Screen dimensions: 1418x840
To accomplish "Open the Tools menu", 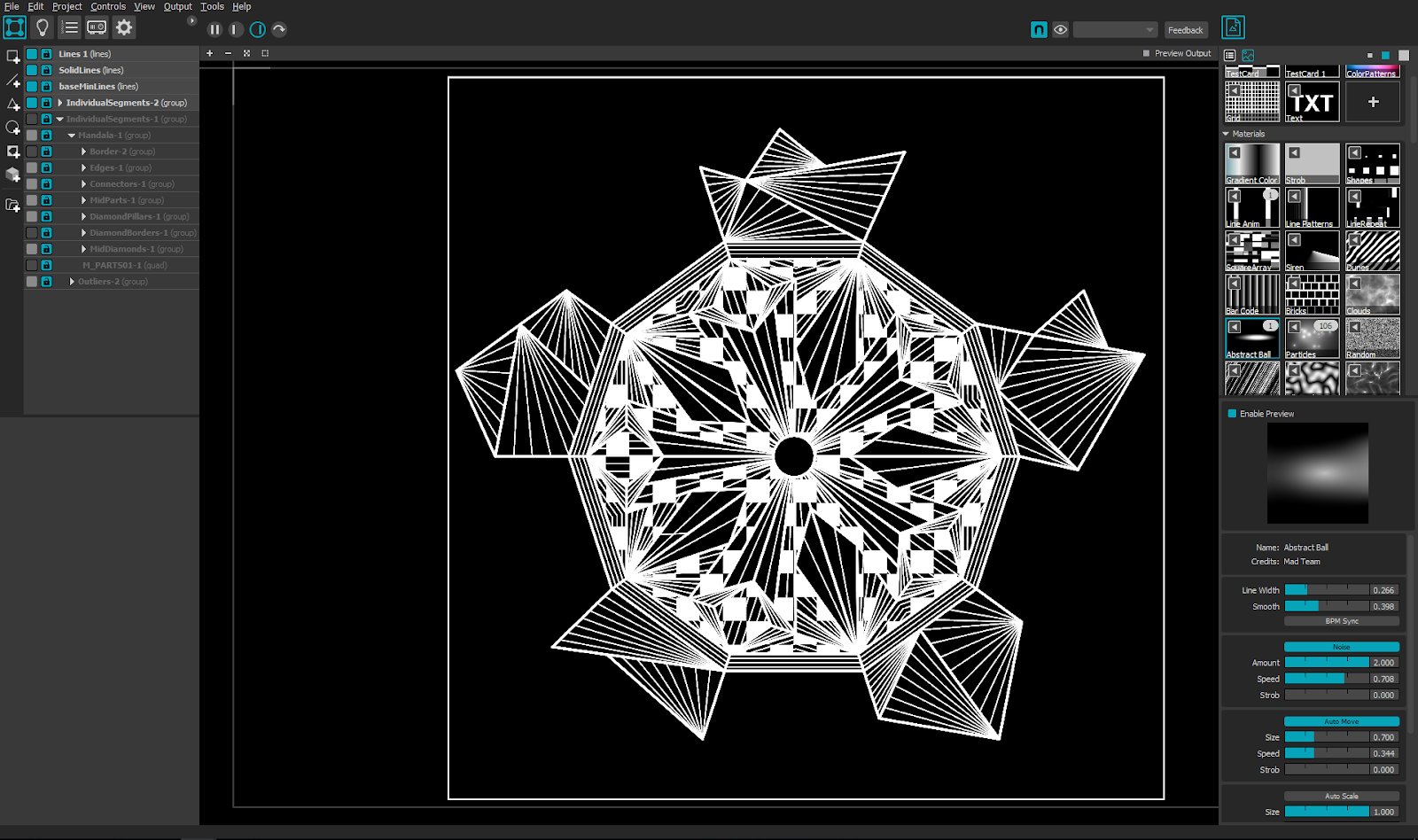I will tap(211, 6).
